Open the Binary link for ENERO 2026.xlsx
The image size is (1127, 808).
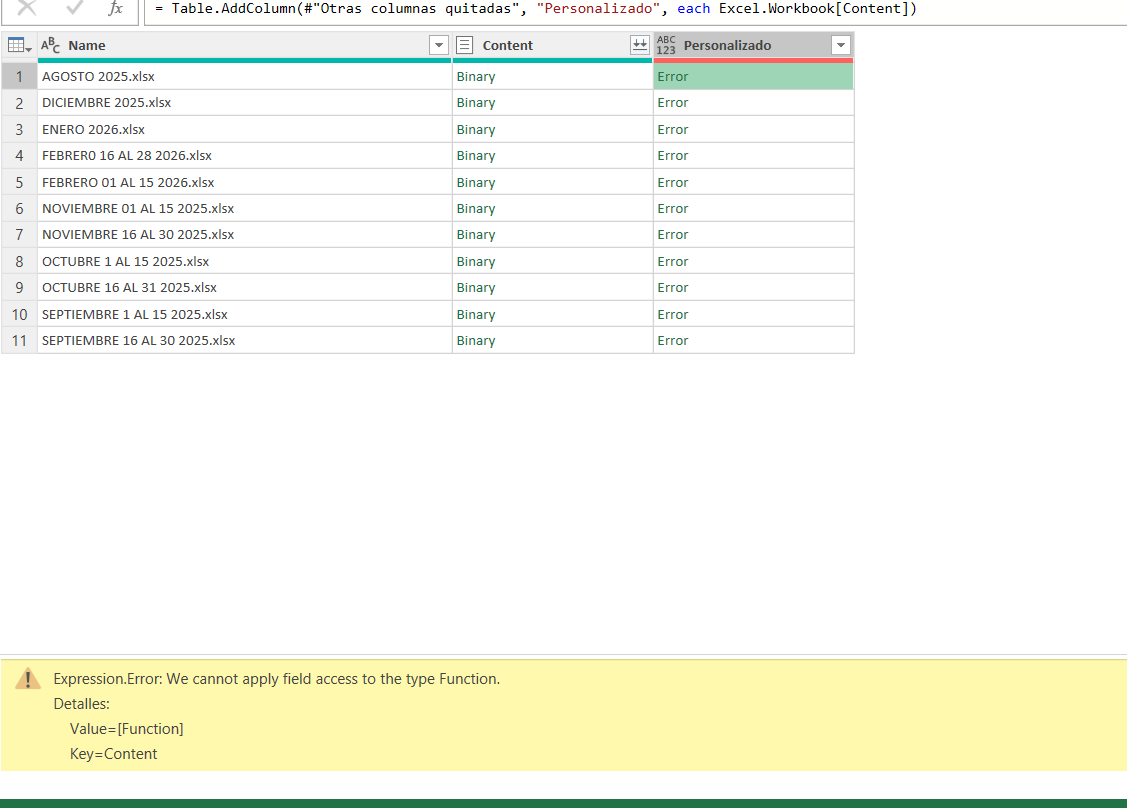pyautogui.click(x=476, y=130)
